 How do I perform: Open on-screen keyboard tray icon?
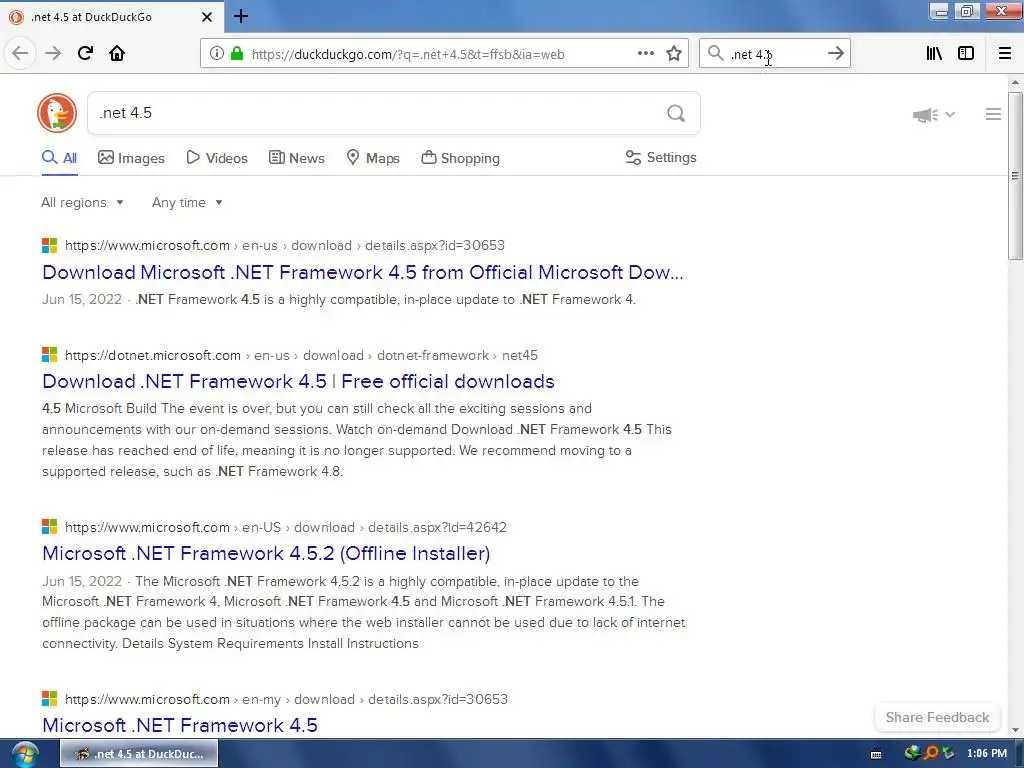(876, 754)
